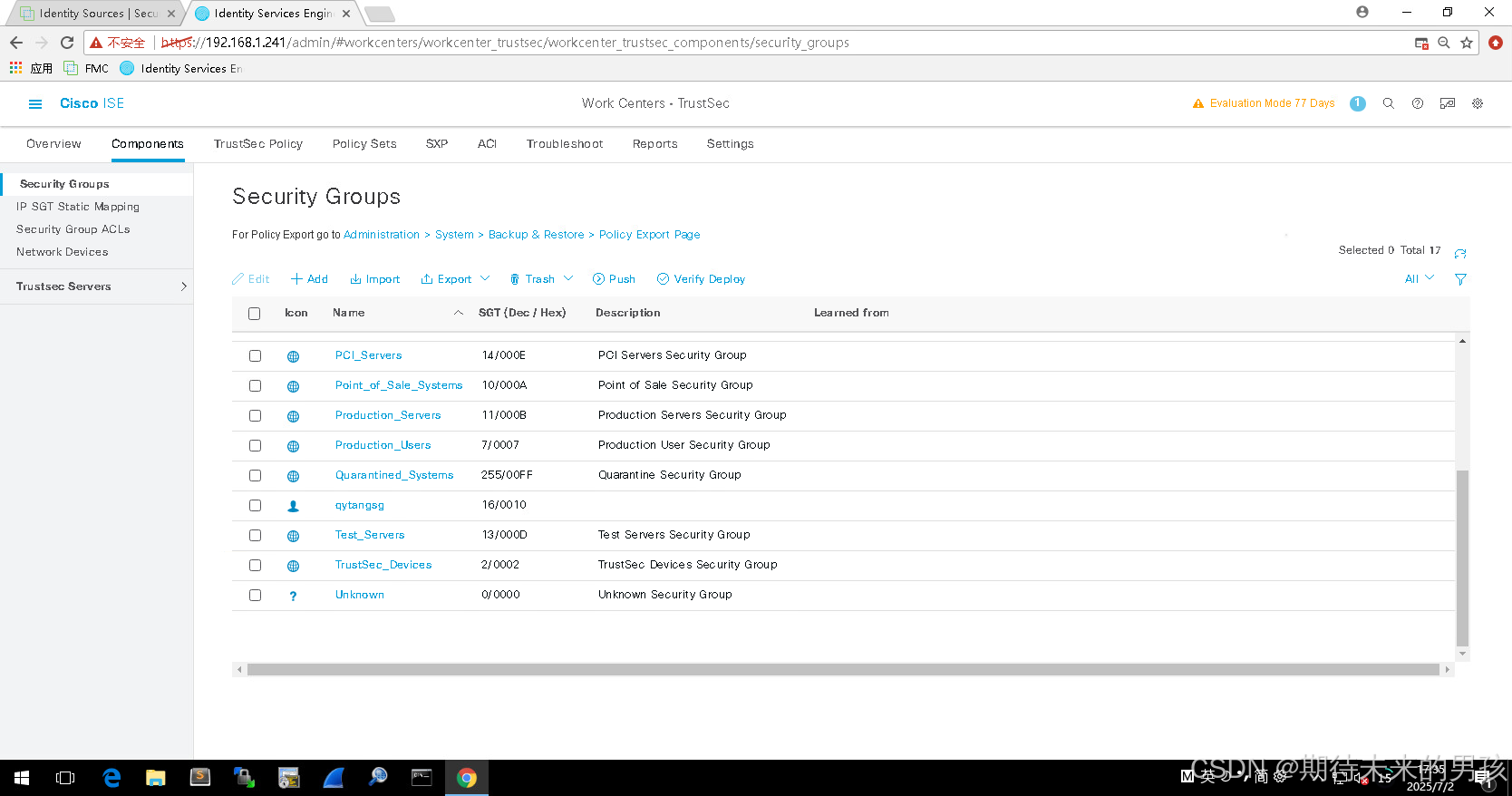Click the notification badge showing 1
This screenshot has width=1512, height=796.
(1358, 103)
